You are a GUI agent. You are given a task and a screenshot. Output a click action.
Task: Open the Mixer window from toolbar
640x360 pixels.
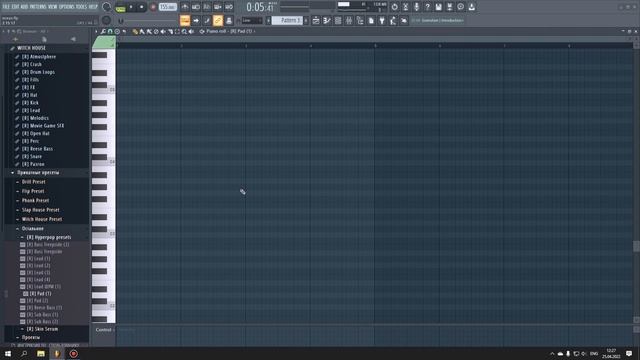pos(349,20)
